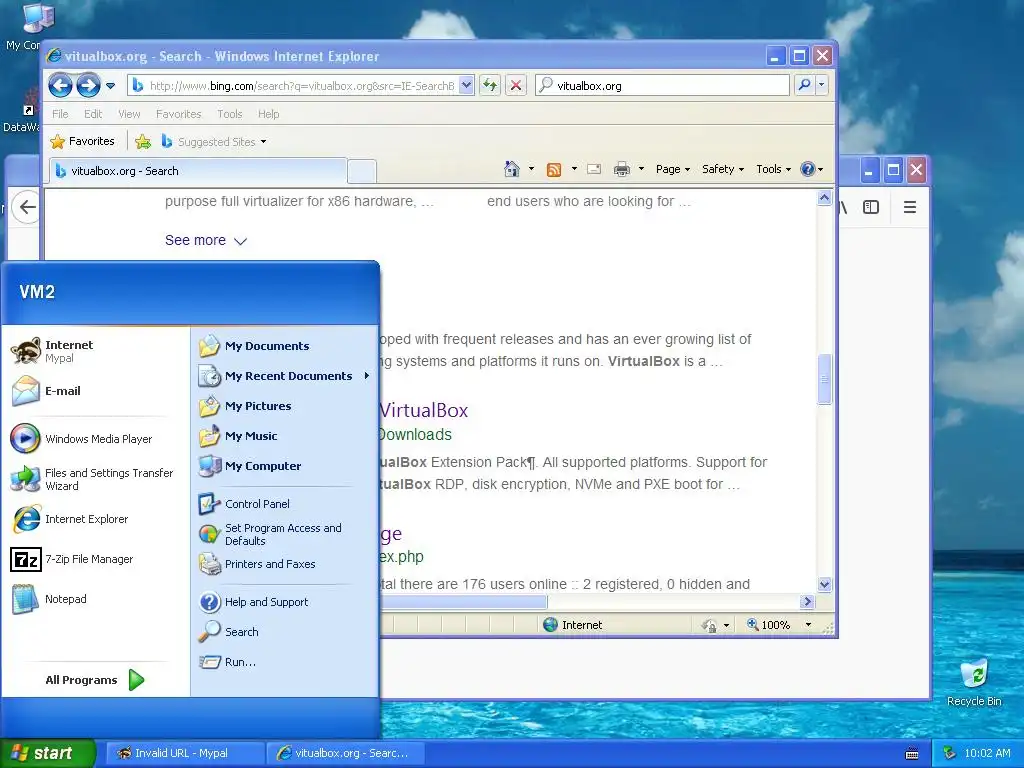Expand the Print options arrow
The width and height of the screenshot is (1024, 768).
[x=641, y=169]
